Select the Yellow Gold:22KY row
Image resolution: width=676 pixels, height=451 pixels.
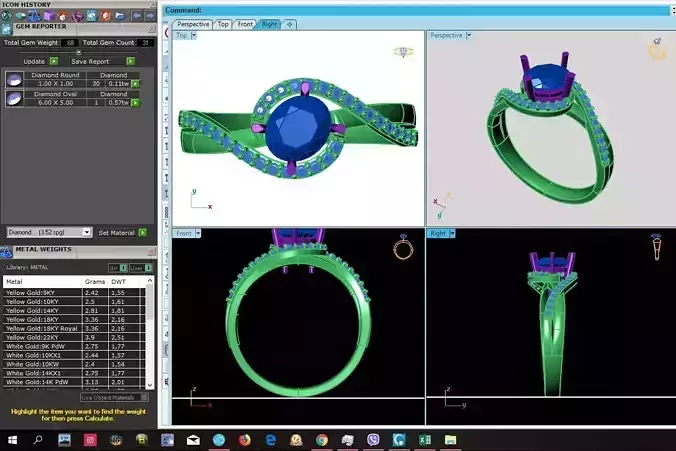pyautogui.click(x=75, y=337)
